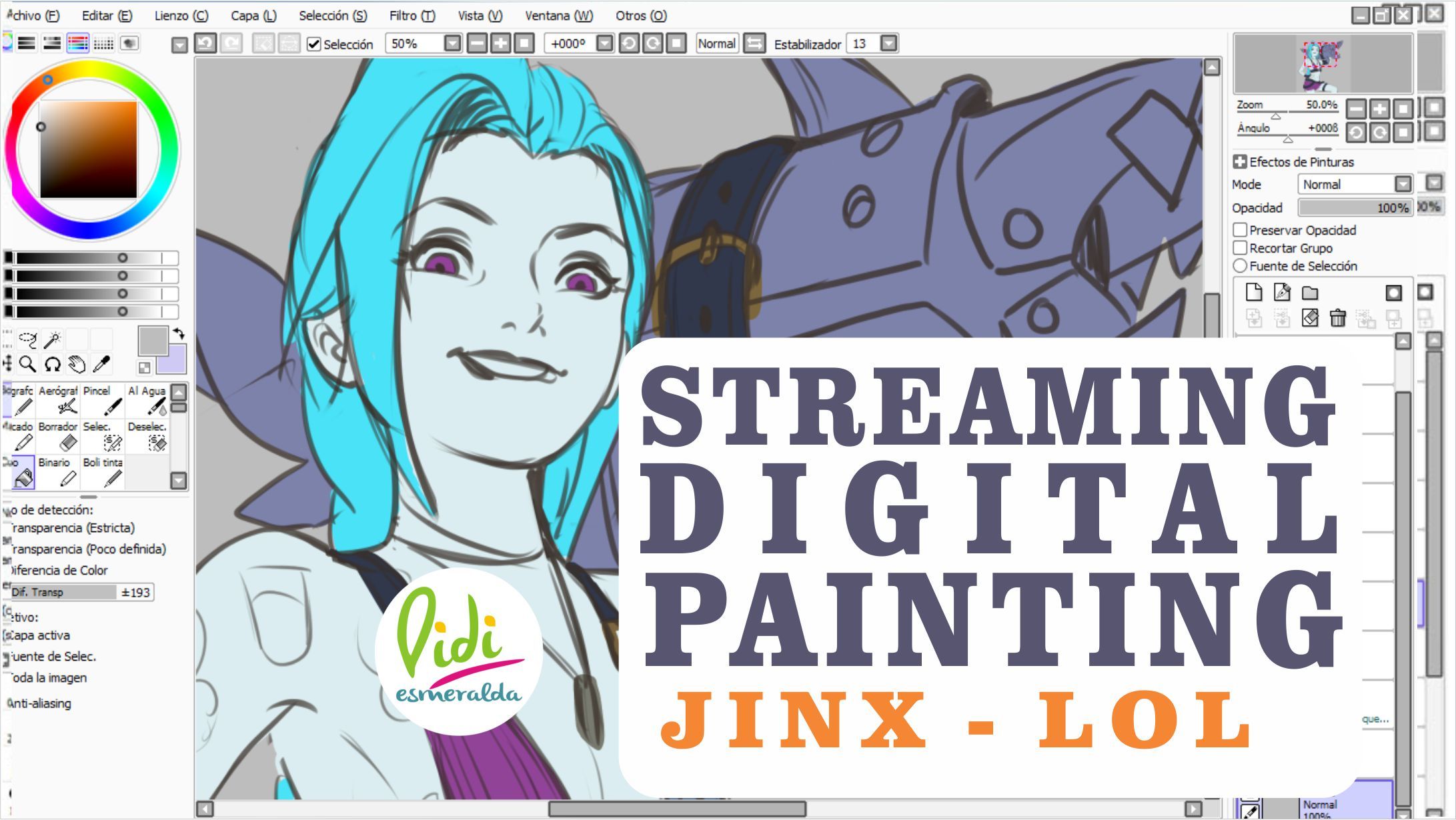Screen dimensions: 1456x820
Task: Open the Filtro menu
Action: coord(412,15)
